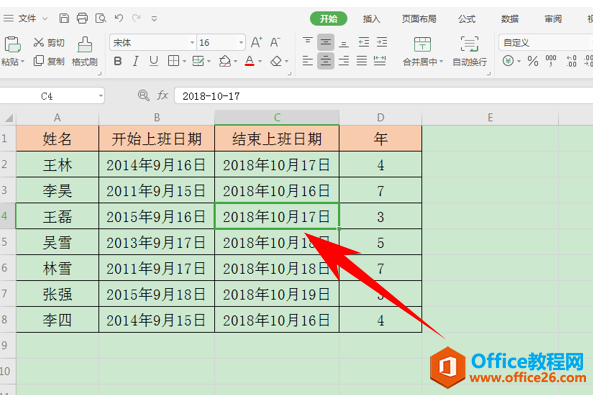Toggle bold formatting
Screen dimensions: 593x395
click(118, 61)
